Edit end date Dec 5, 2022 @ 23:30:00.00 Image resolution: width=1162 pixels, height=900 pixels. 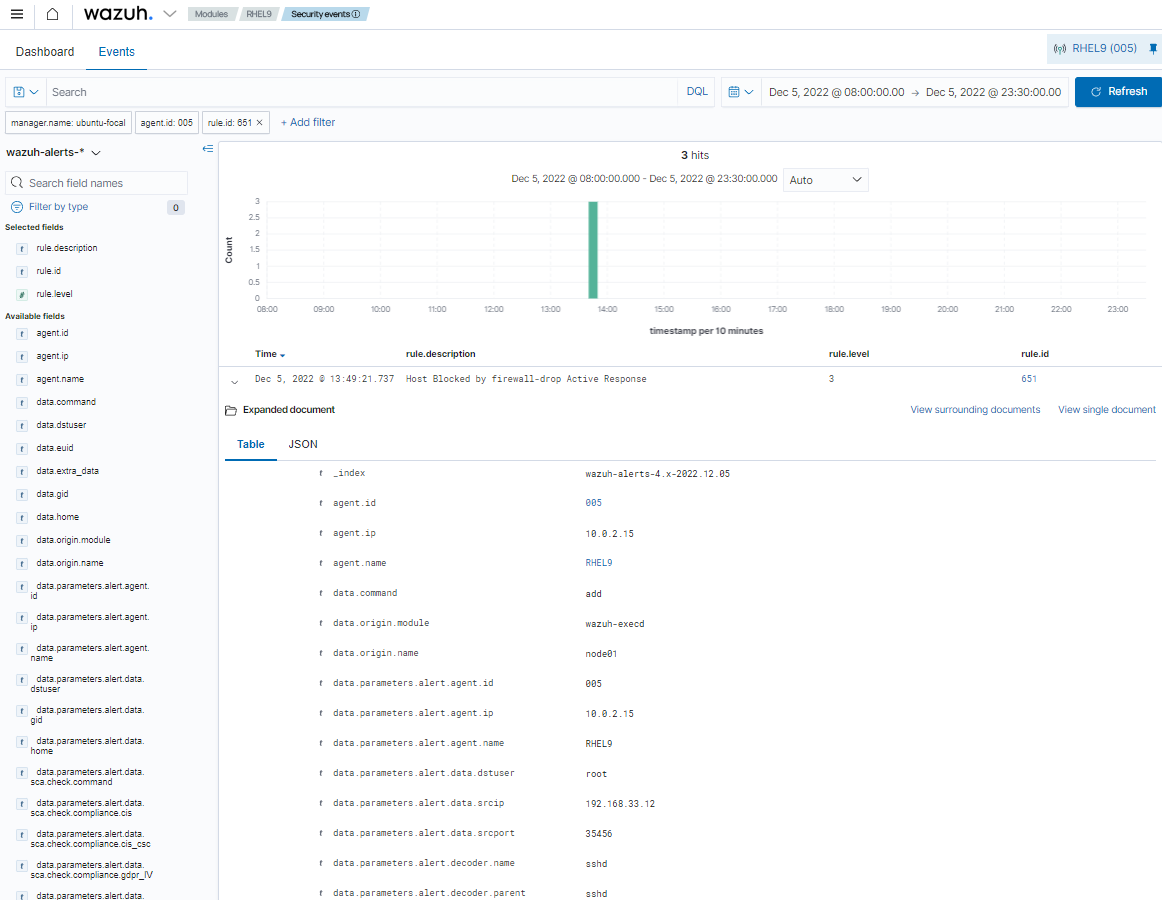tap(993, 92)
